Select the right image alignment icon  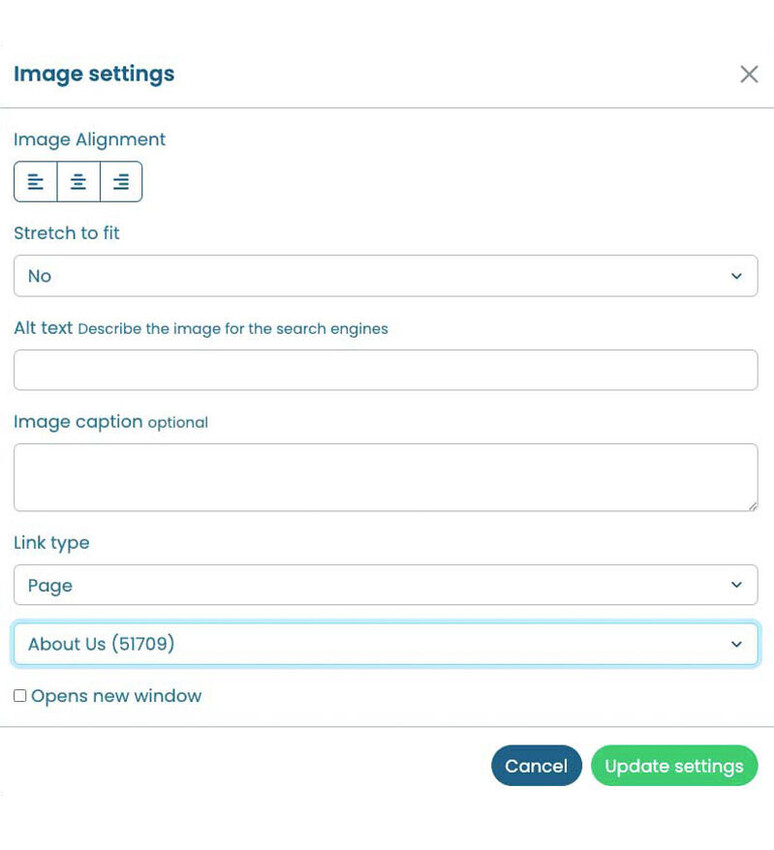pos(121,181)
